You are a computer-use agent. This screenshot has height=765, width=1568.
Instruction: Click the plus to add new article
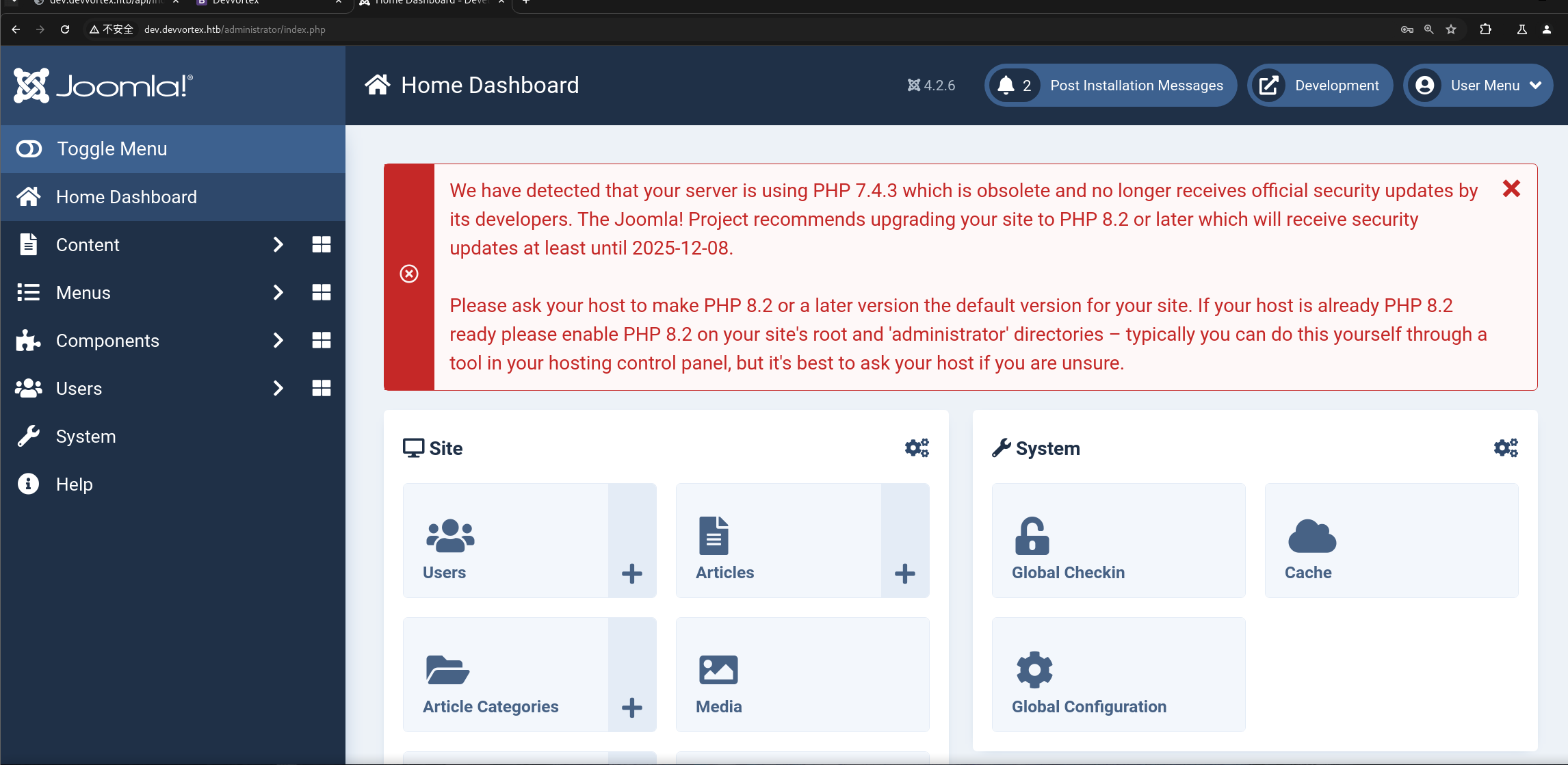(904, 573)
